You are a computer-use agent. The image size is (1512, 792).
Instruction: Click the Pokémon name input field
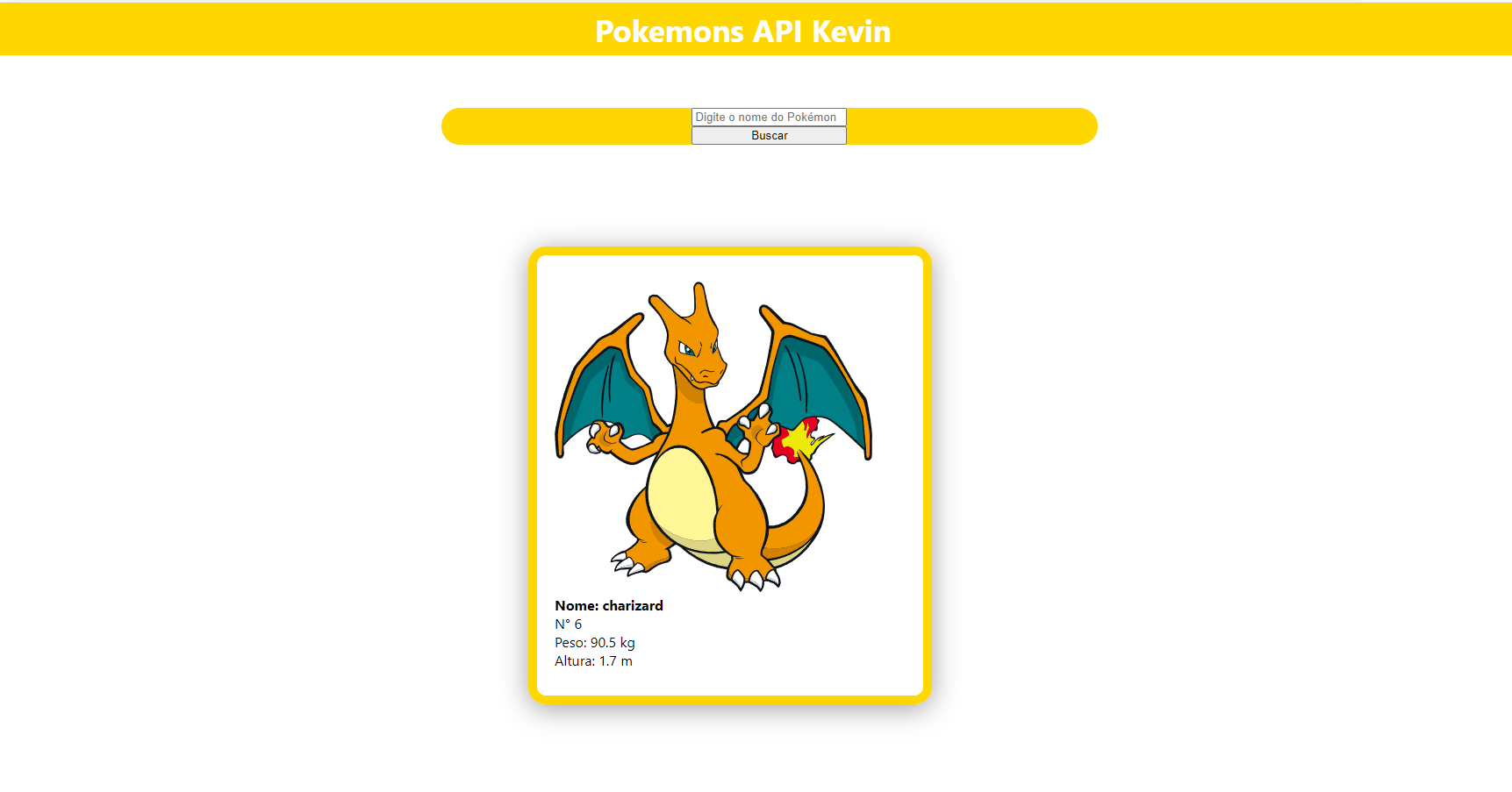point(769,118)
